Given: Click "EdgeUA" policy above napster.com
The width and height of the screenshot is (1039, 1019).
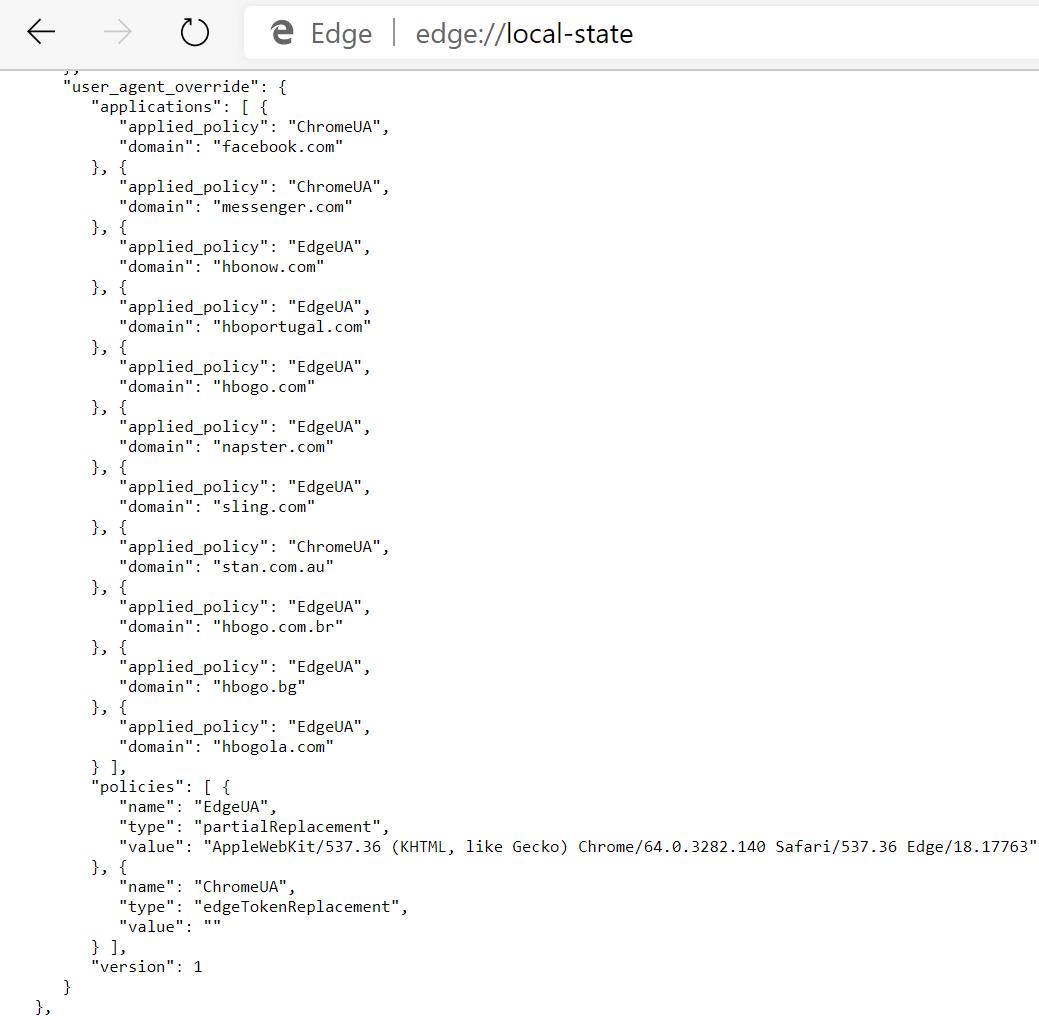Looking at the screenshot, I should 325,427.
